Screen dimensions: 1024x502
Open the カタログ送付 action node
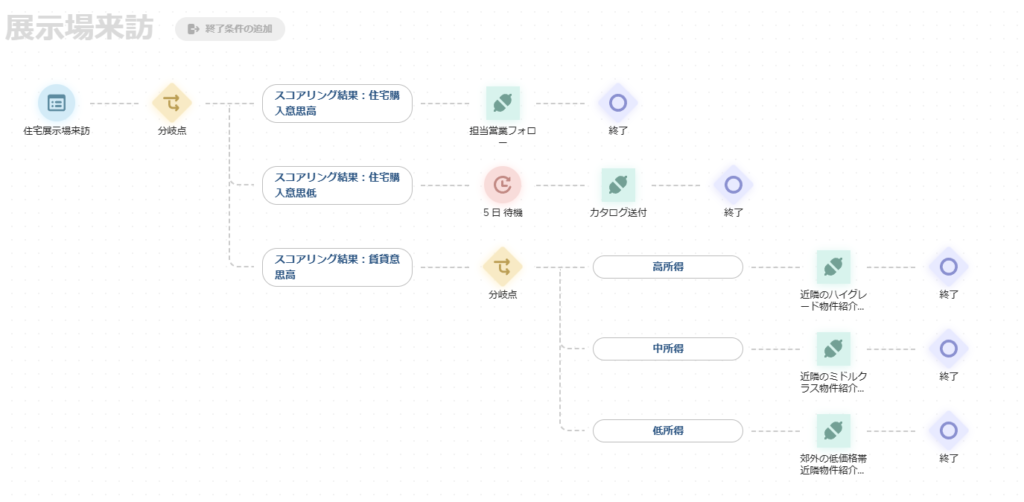click(x=618, y=185)
